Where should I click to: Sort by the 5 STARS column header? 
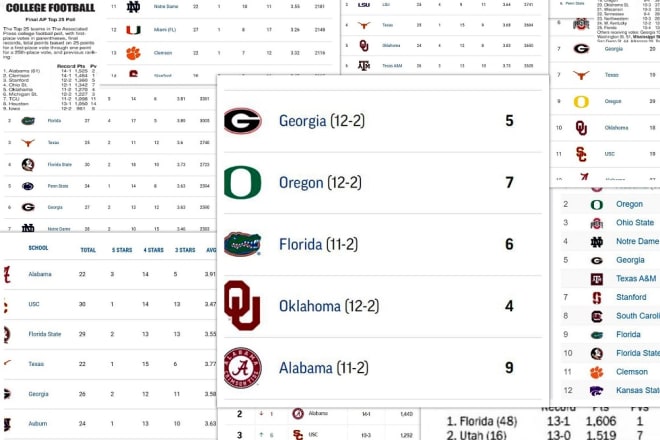(122, 250)
